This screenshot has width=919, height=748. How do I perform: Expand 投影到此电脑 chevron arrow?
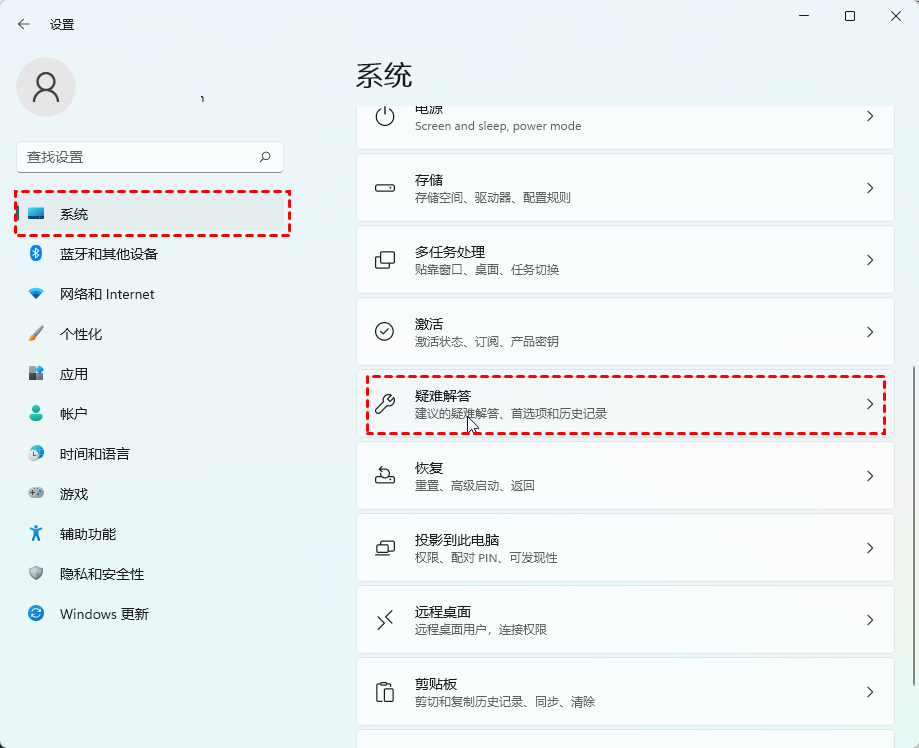pos(869,548)
